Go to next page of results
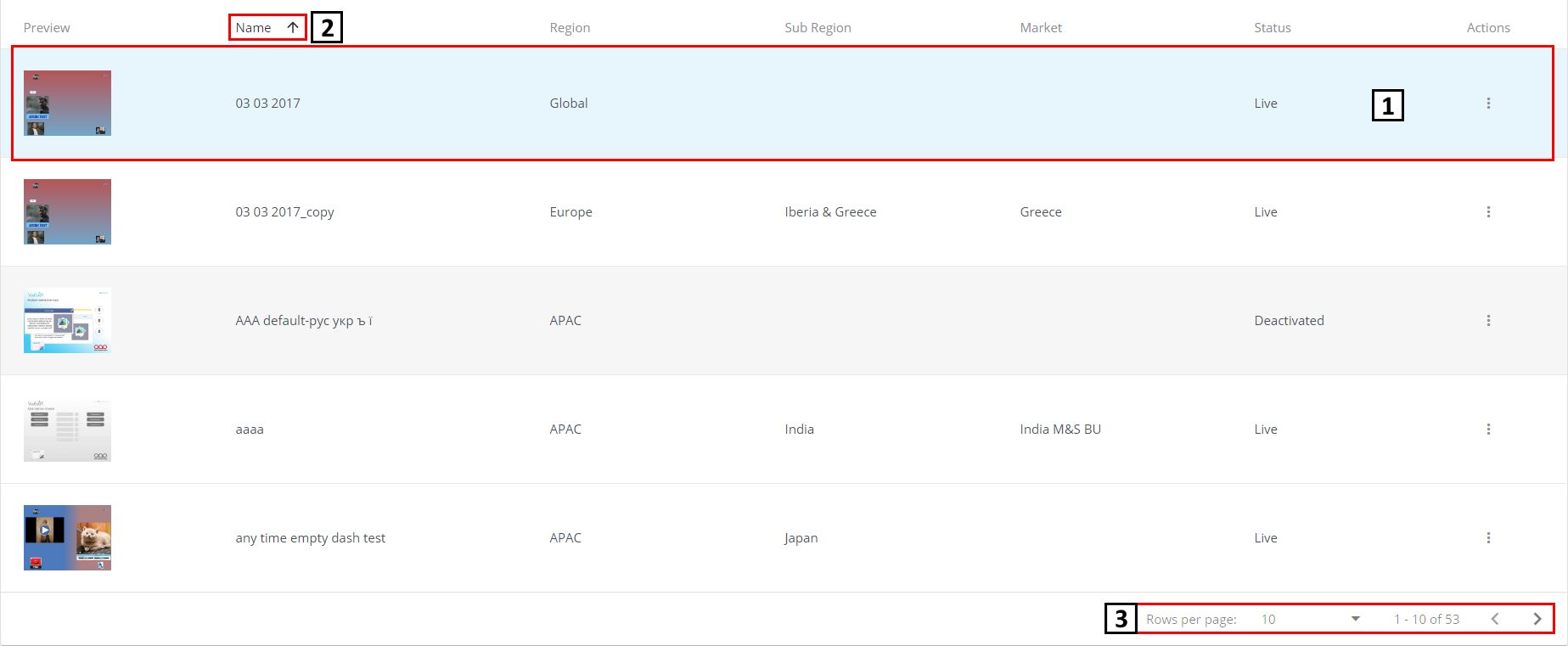 pyautogui.click(x=1537, y=619)
